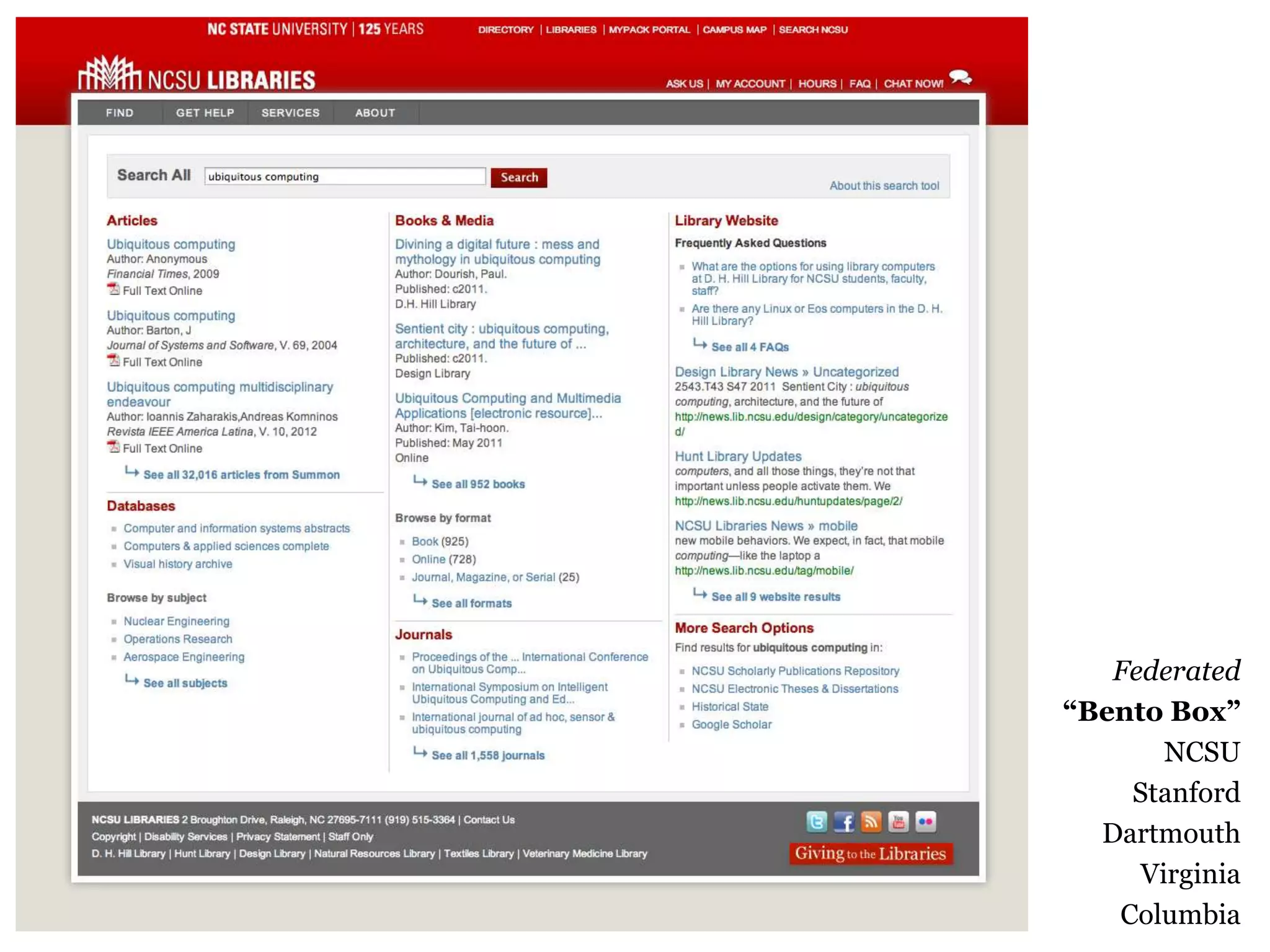Open Giving to the Libraries button

click(x=871, y=853)
